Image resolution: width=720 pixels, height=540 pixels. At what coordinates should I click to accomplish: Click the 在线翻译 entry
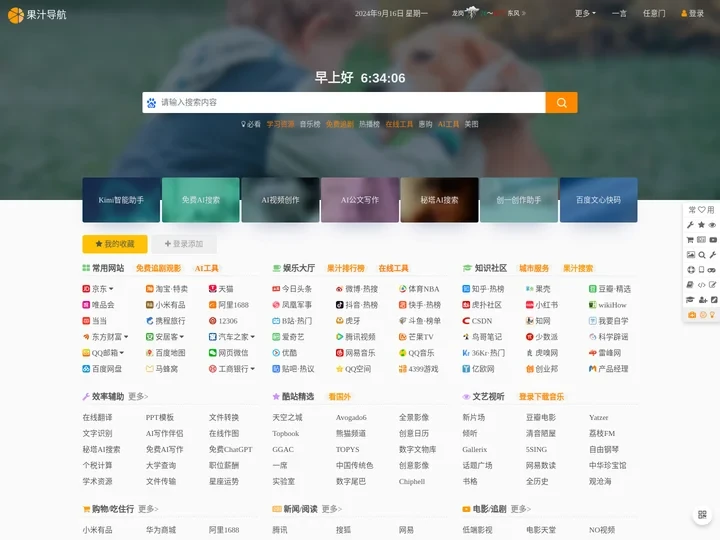[97, 417]
